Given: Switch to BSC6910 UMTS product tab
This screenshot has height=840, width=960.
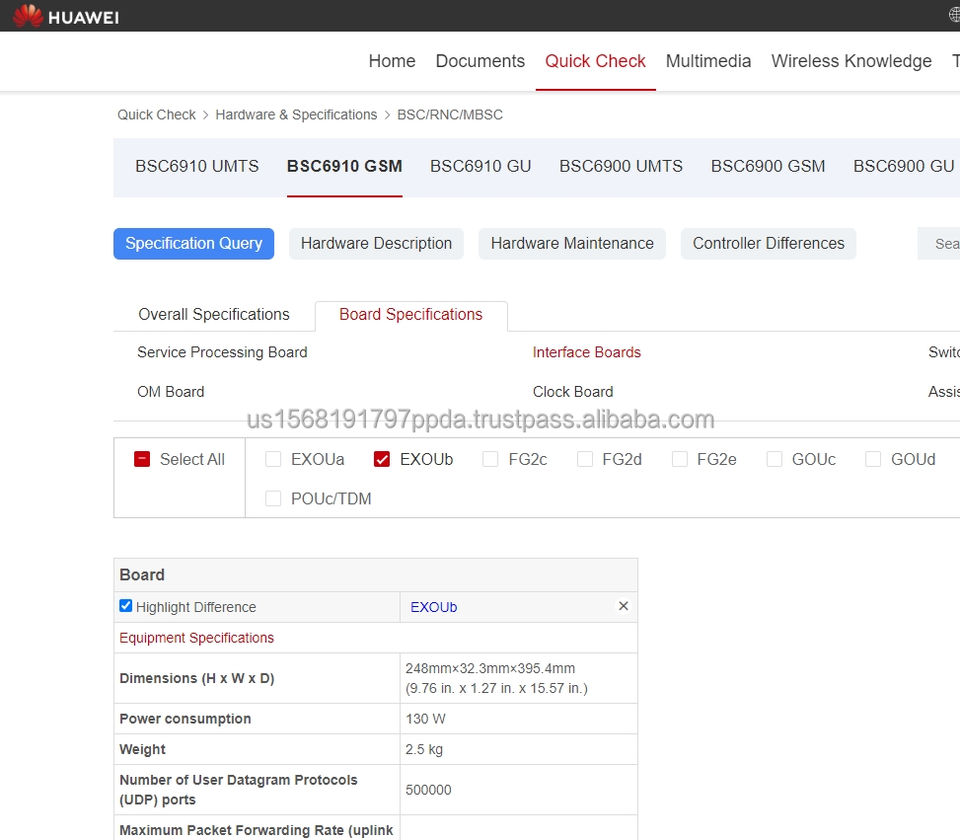Looking at the screenshot, I should 197,166.
